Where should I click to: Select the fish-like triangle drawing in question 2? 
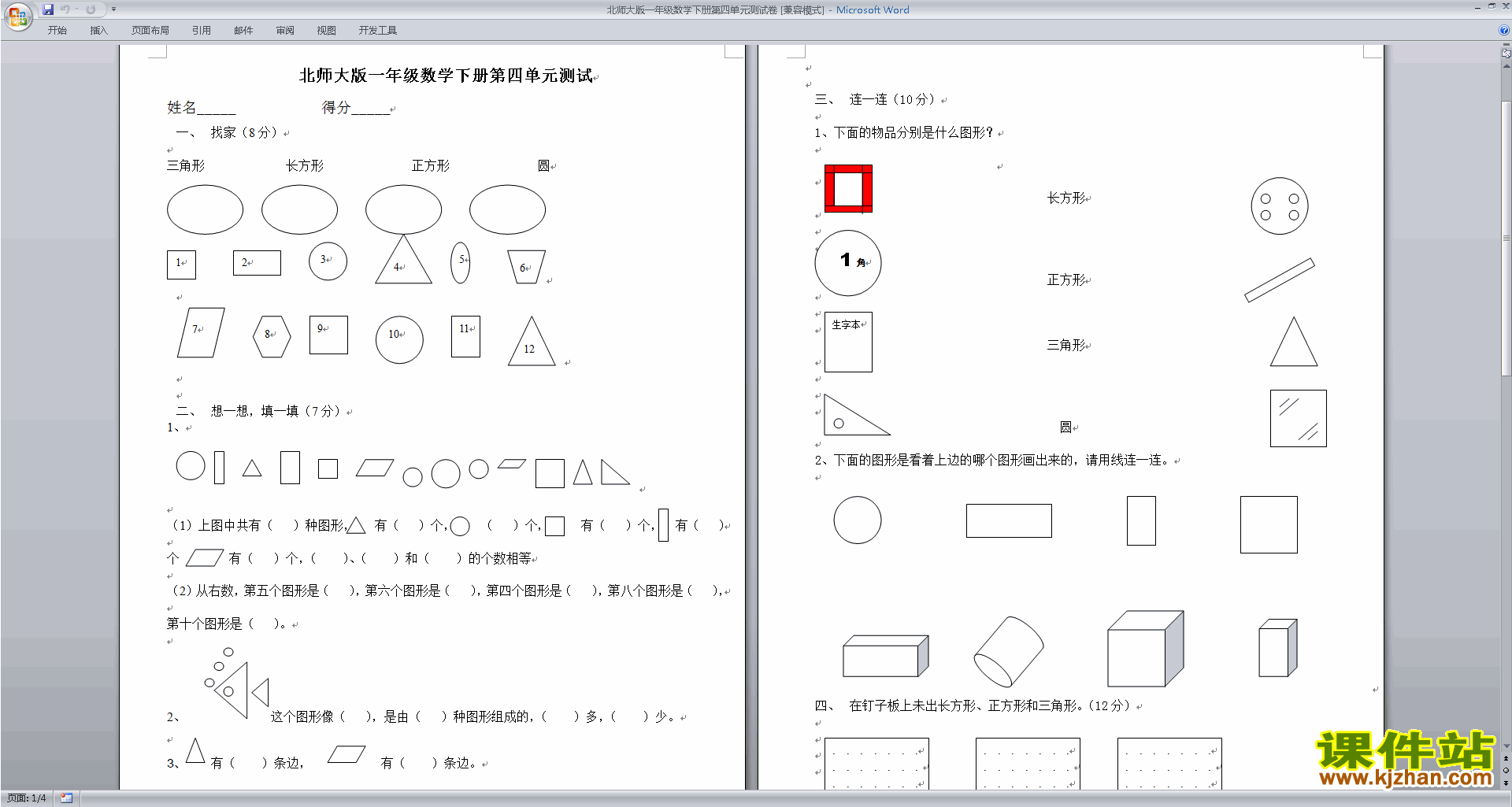pos(237,683)
